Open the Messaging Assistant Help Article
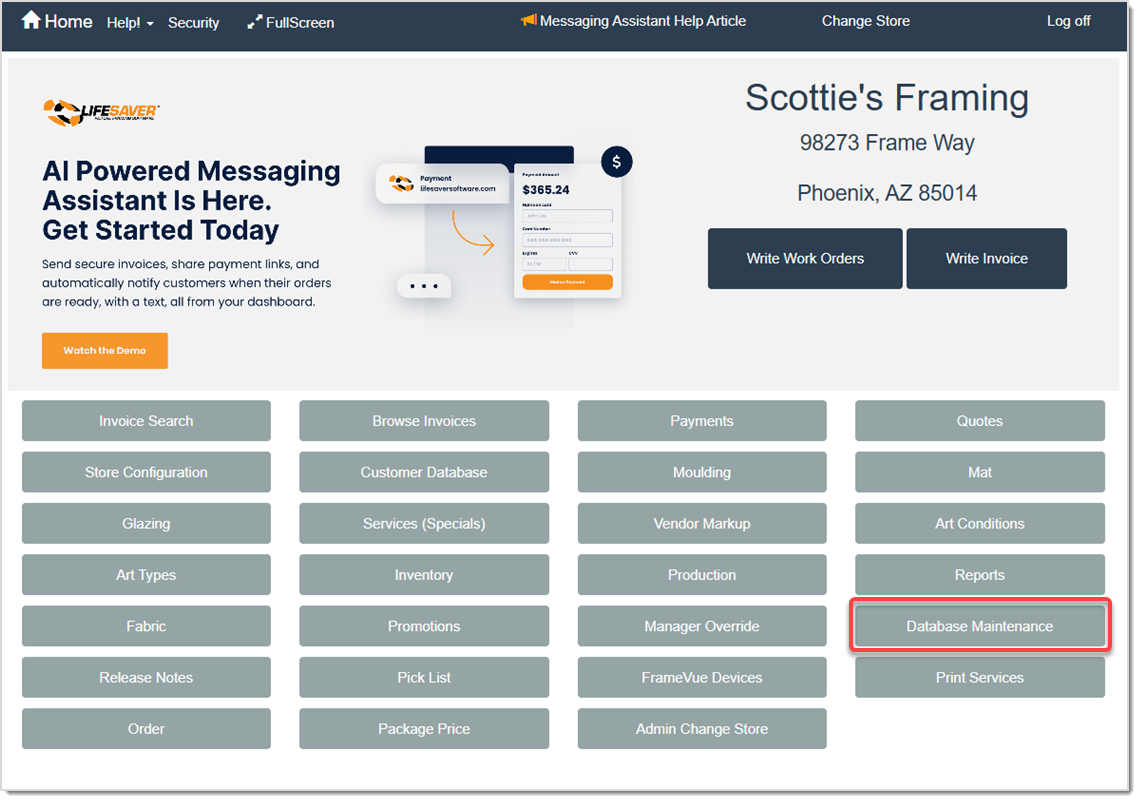Screen dimensions: 1139x801 [x=643, y=20]
